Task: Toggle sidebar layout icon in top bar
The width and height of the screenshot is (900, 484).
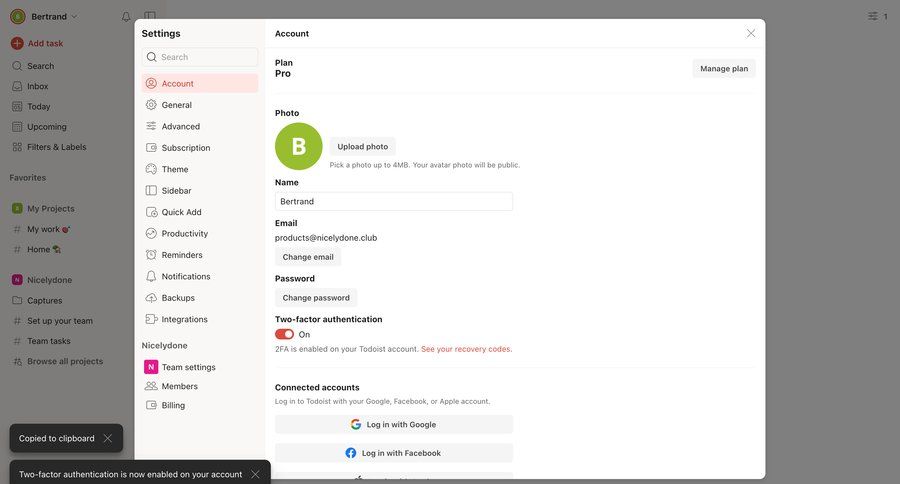Action: click(150, 16)
